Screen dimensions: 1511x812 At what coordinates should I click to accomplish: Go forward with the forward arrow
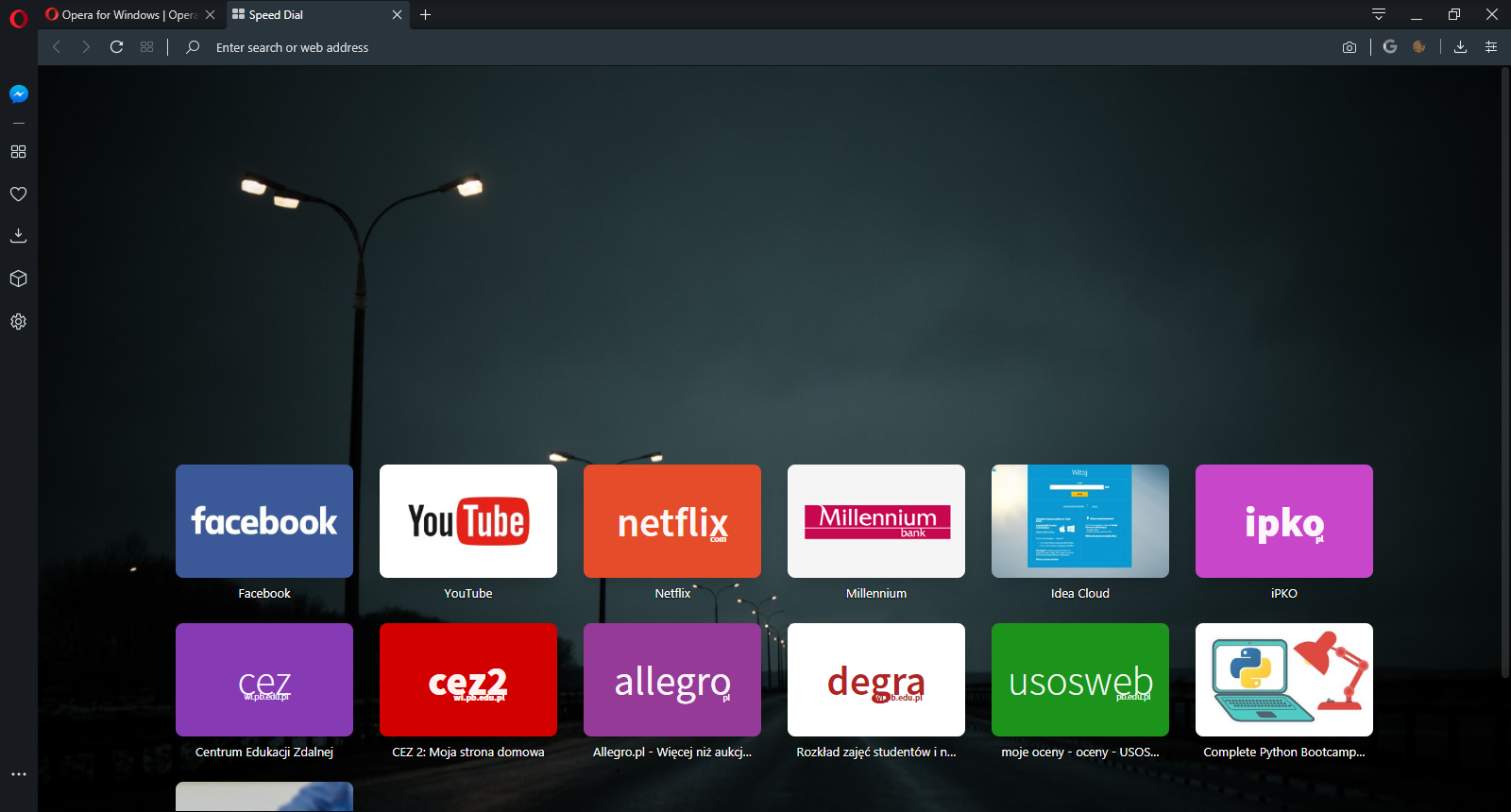(86, 47)
